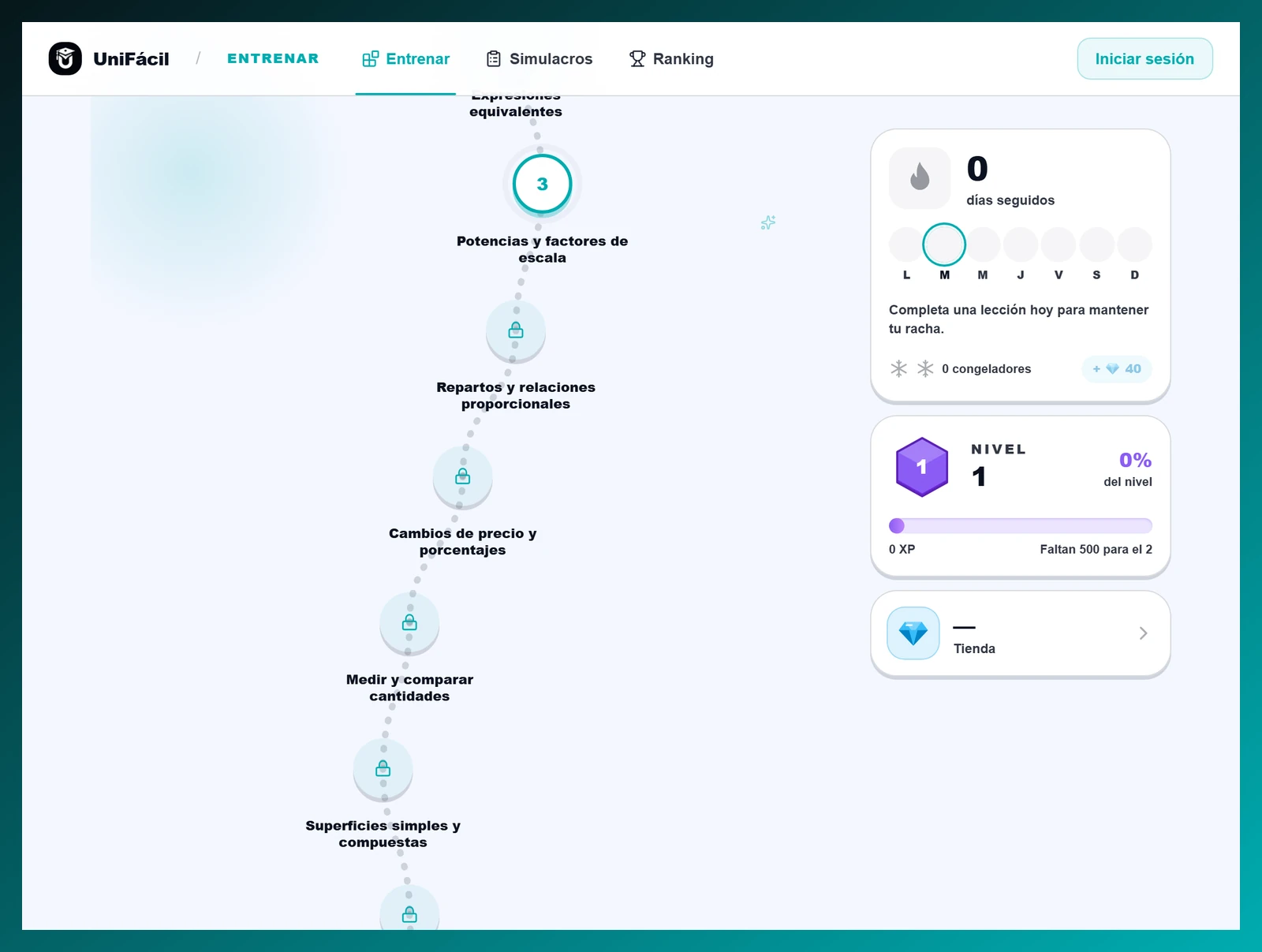Buy a freezer with the +40 gems button
Viewport: 1262px width, 952px height.
(x=1117, y=369)
